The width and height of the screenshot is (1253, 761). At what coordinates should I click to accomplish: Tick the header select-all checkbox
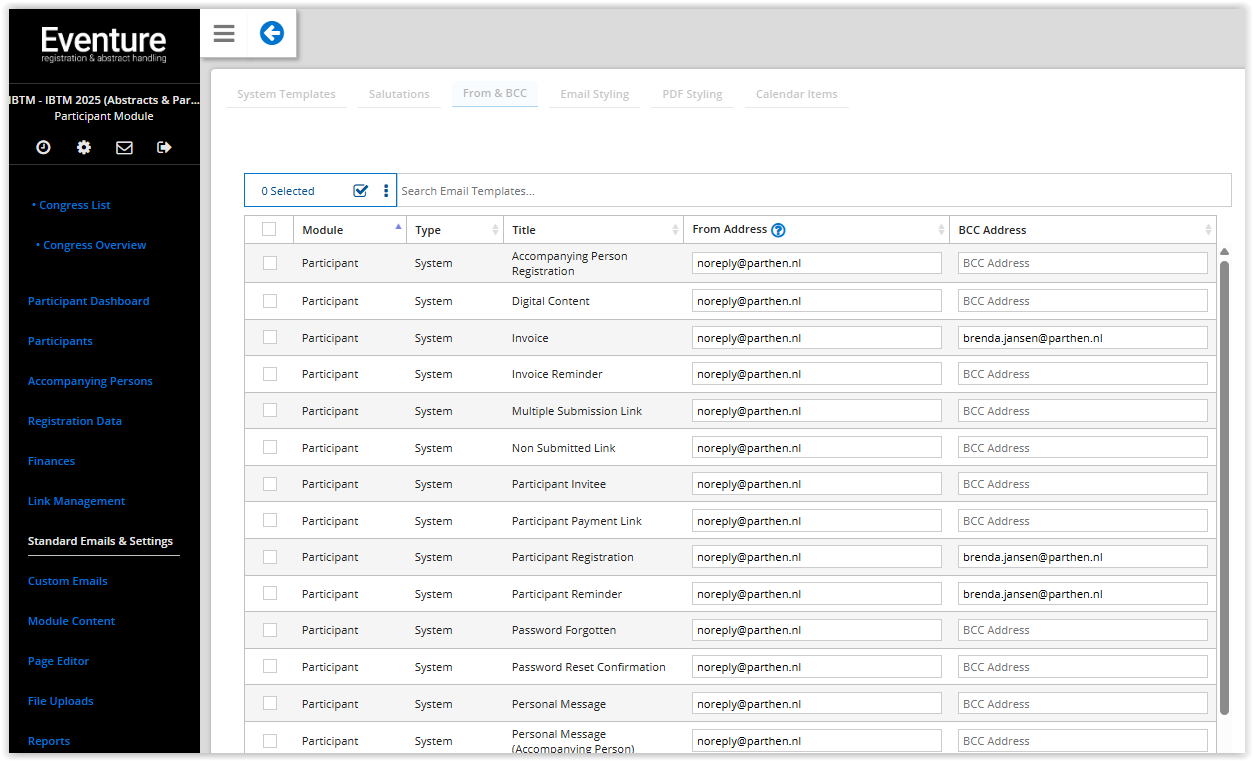(x=269, y=229)
